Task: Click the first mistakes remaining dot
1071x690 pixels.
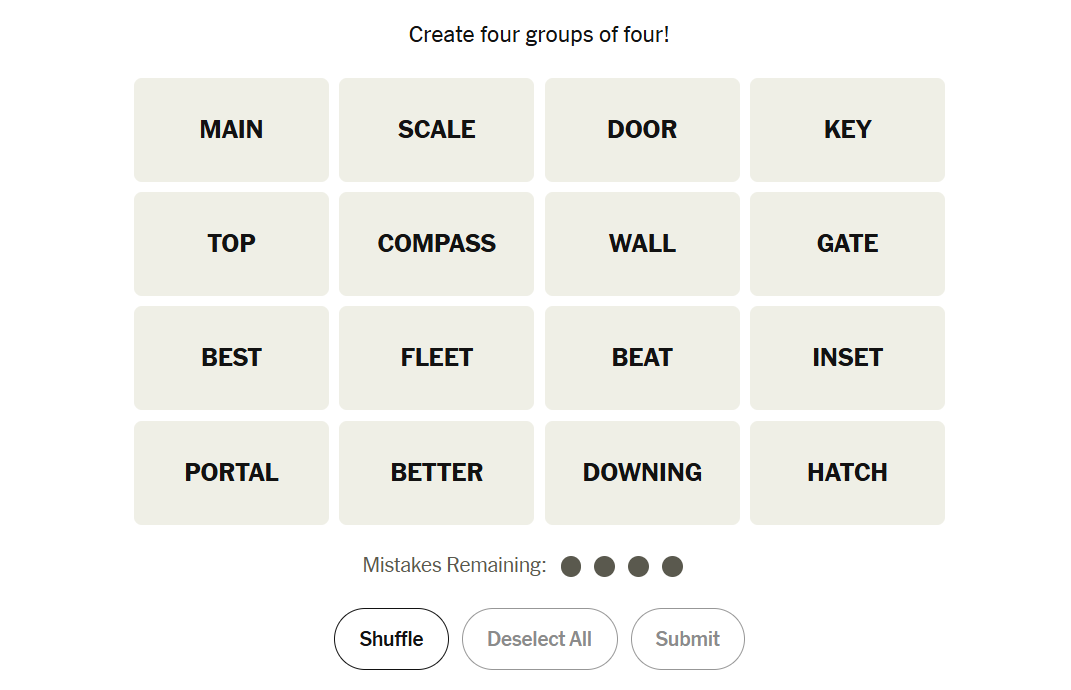Action: coord(571,567)
